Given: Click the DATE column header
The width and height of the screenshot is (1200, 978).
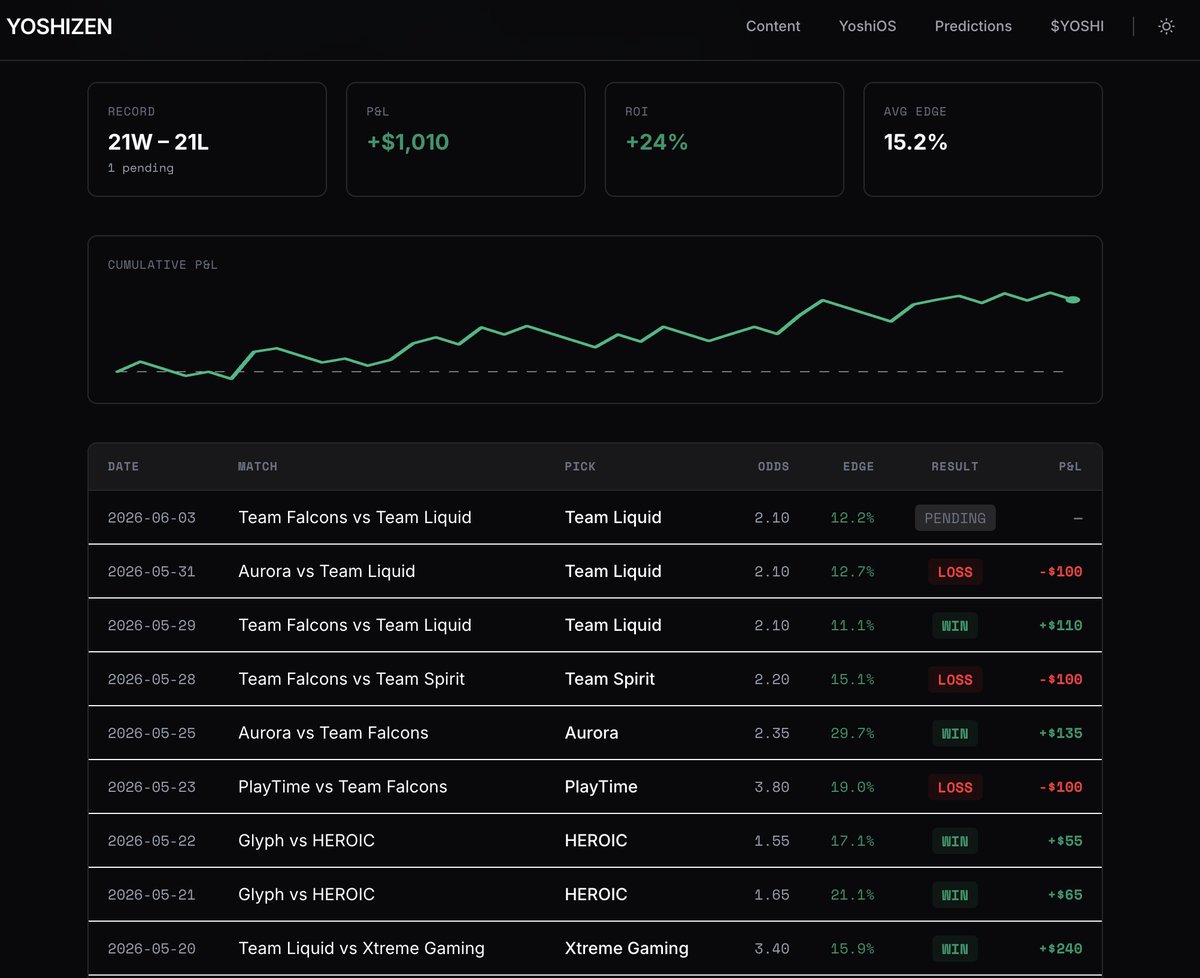Looking at the screenshot, I should [x=123, y=467].
